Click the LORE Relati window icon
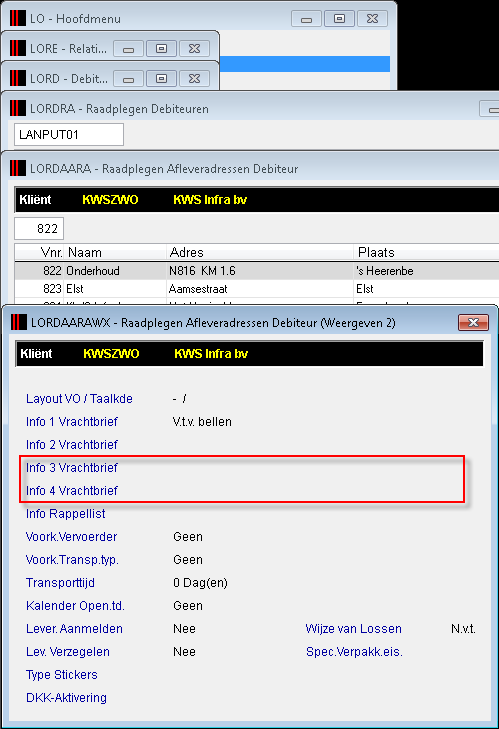The height and width of the screenshot is (729, 499). [18, 48]
